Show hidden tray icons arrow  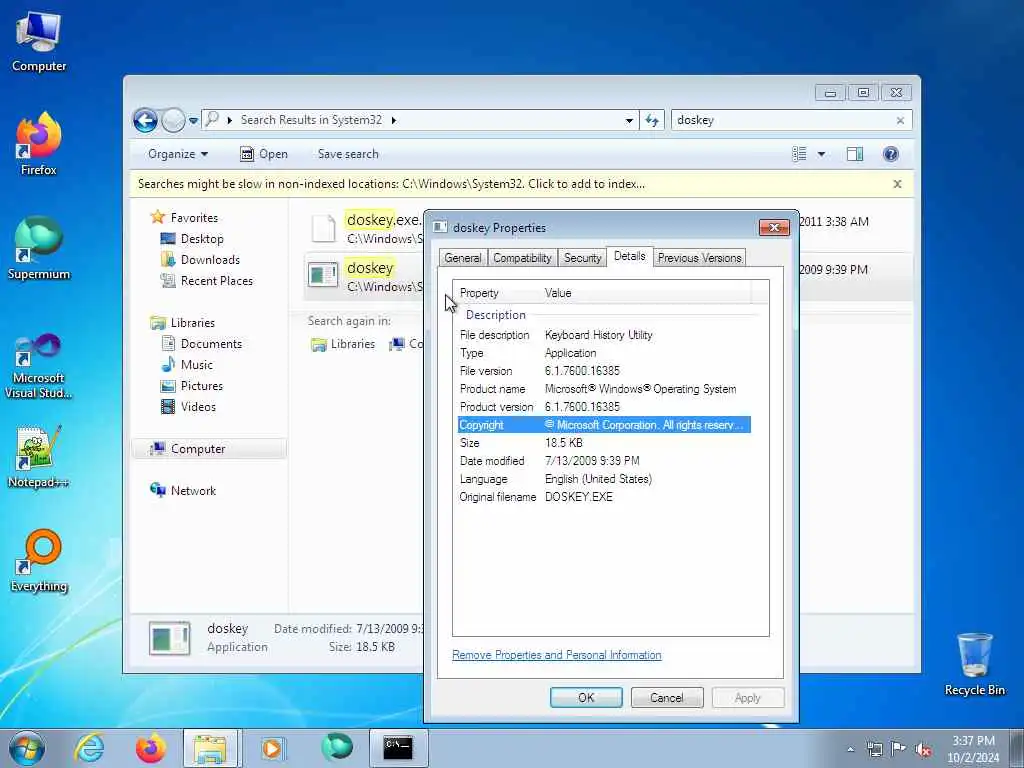pyautogui.click(x=850, y=749)
